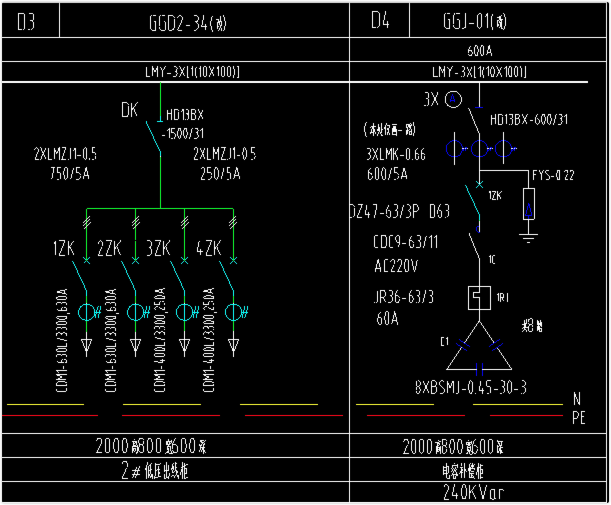Click the 3XLMK-0.66 transformer label
The width and height of the screenshot is (611, 505).
tap(396, 155)
